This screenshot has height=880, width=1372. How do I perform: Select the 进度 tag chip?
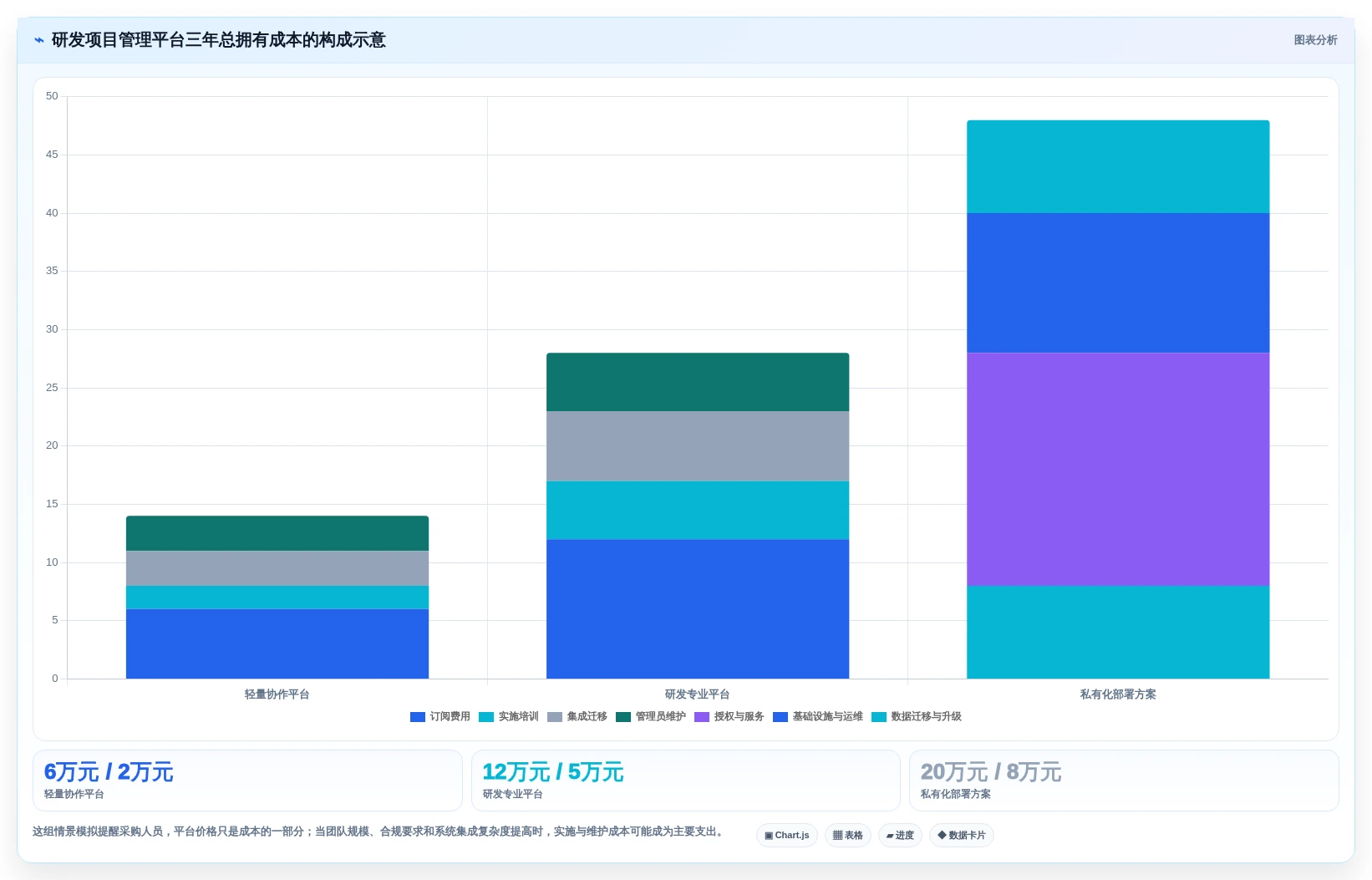click(900, 836)
